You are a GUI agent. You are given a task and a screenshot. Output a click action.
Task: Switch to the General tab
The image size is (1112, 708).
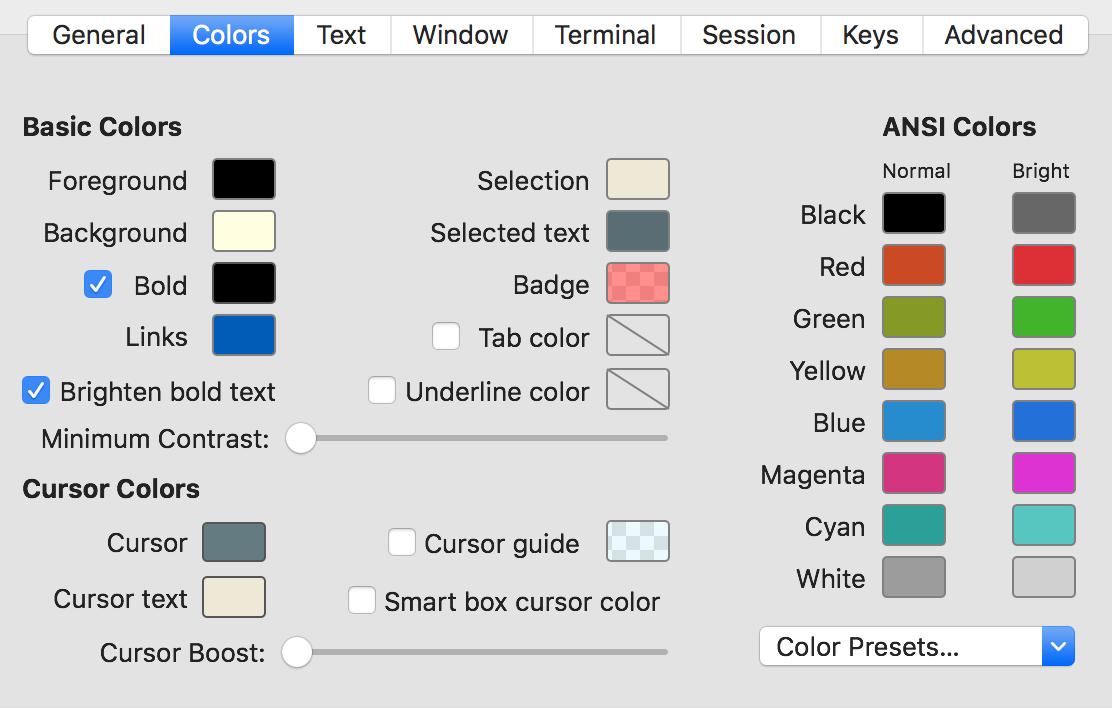click(x=98, y=35)
